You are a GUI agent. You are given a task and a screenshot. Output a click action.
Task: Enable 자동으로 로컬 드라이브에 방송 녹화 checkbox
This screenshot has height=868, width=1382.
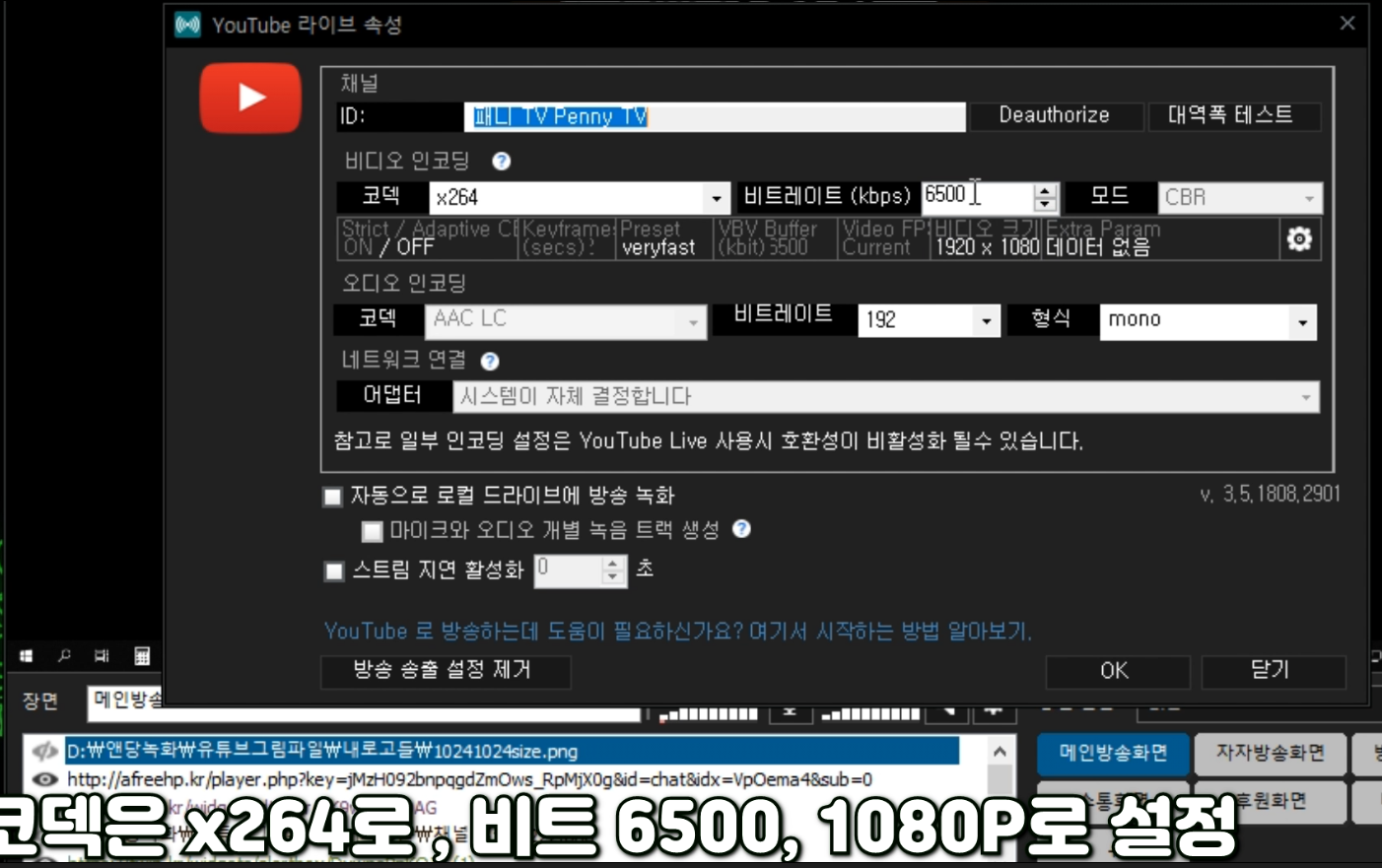tap(333, 497)
